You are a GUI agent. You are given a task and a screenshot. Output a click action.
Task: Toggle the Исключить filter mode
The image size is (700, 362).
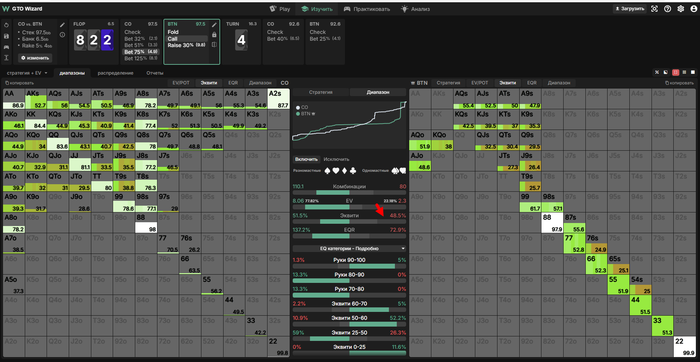coord(336,159)
